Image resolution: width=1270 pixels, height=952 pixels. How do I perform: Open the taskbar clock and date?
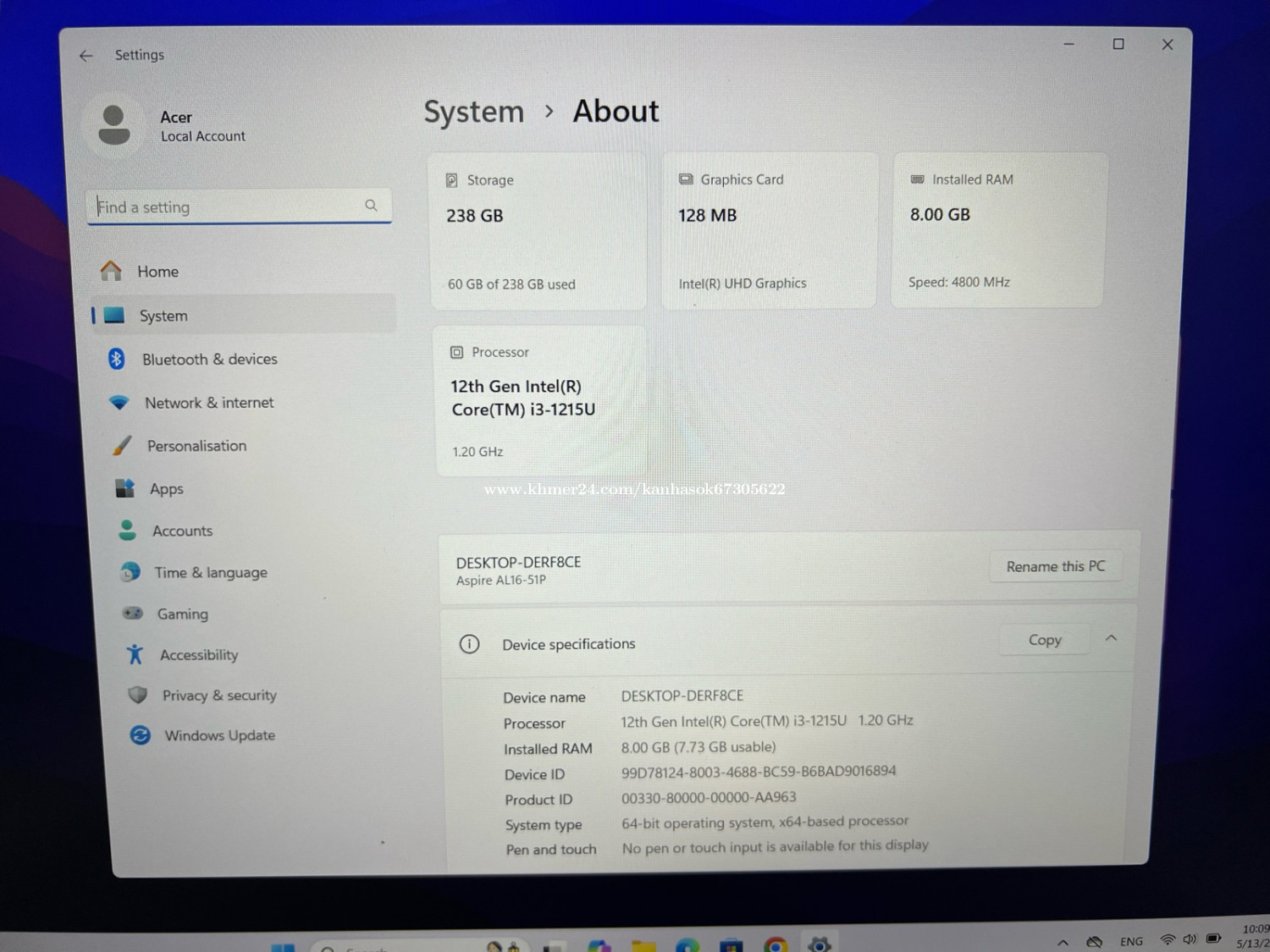point(1254,936)
